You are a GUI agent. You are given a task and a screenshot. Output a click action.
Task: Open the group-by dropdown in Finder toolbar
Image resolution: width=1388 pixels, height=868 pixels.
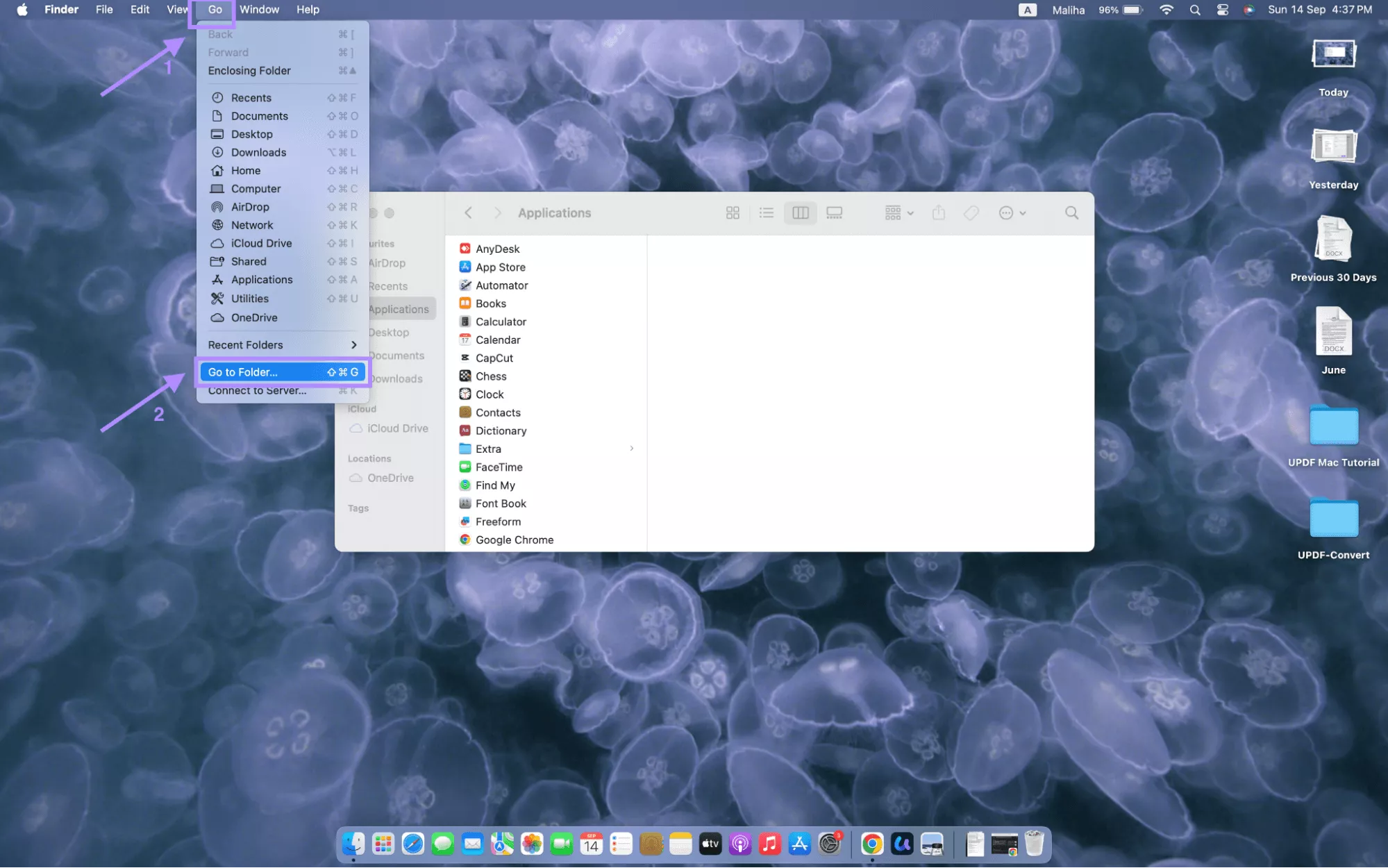[897, 212]
